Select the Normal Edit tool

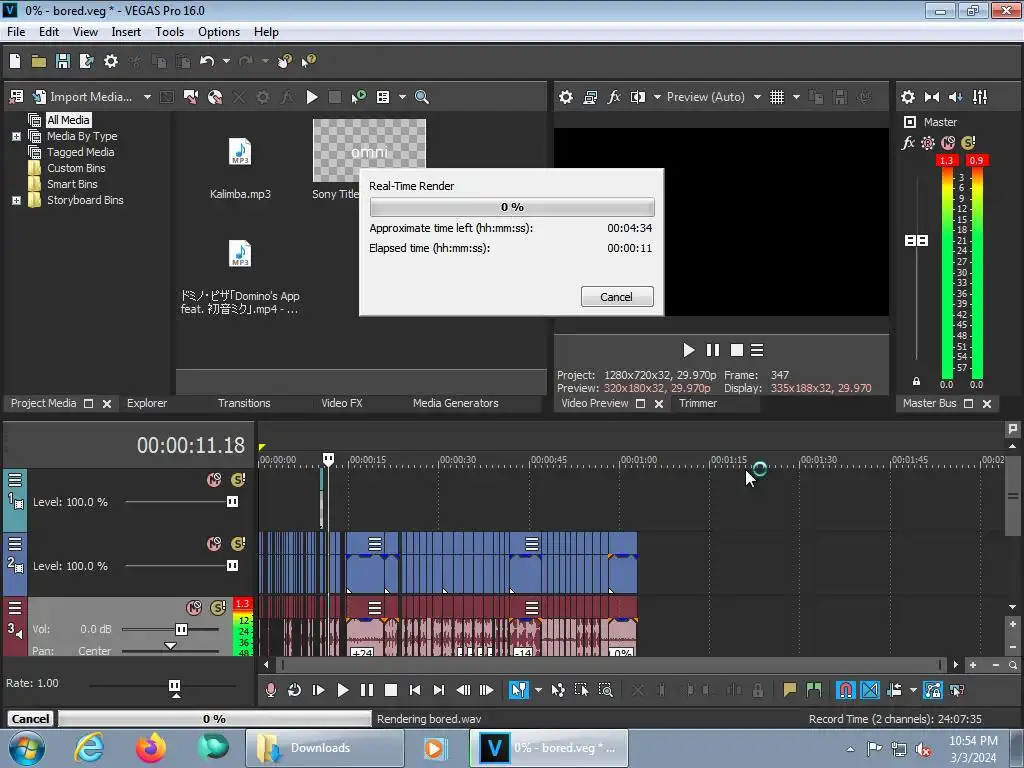[x=519, y=690]
